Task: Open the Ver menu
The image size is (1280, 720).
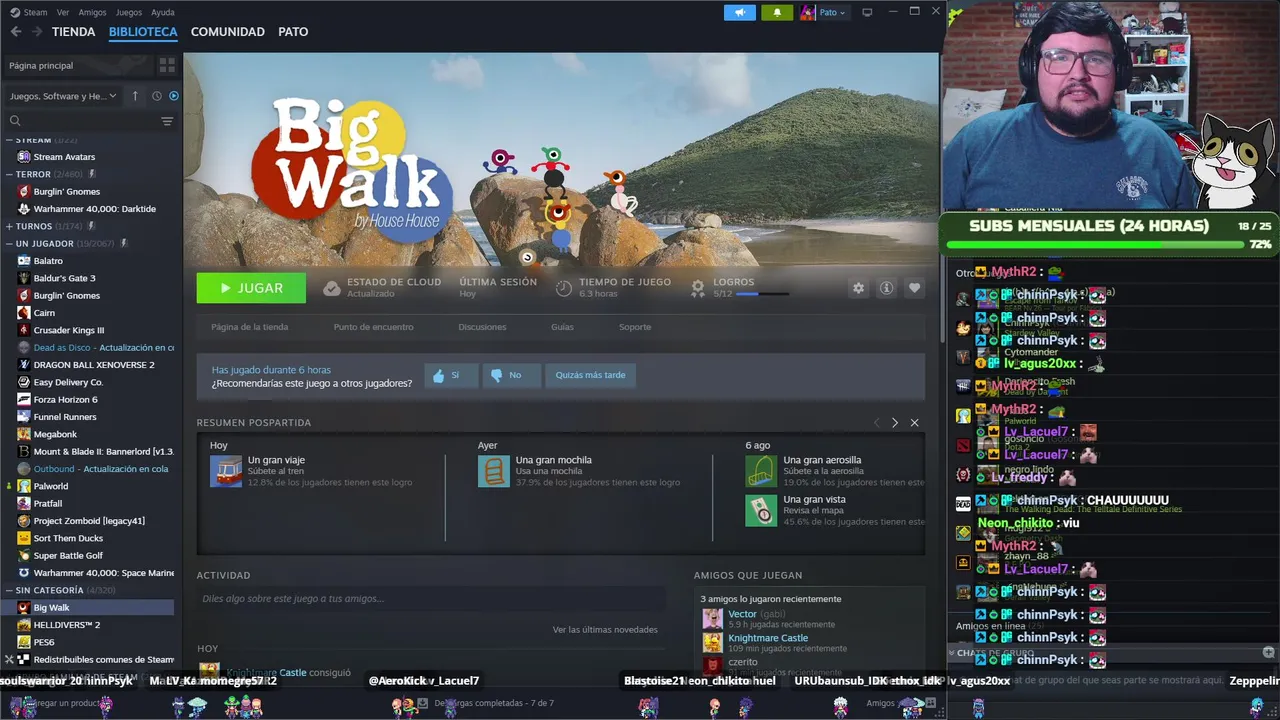Action: [63, 12]
